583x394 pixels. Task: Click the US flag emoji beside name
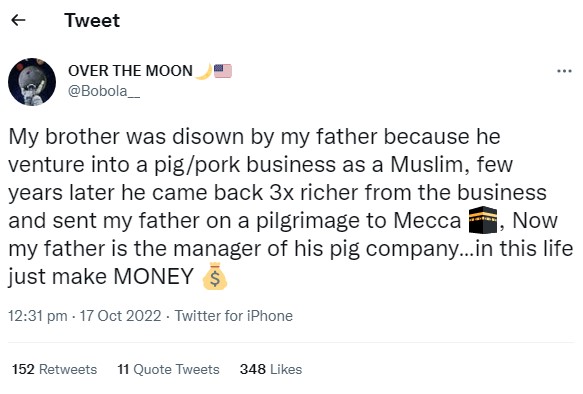(x=223, y=71)
